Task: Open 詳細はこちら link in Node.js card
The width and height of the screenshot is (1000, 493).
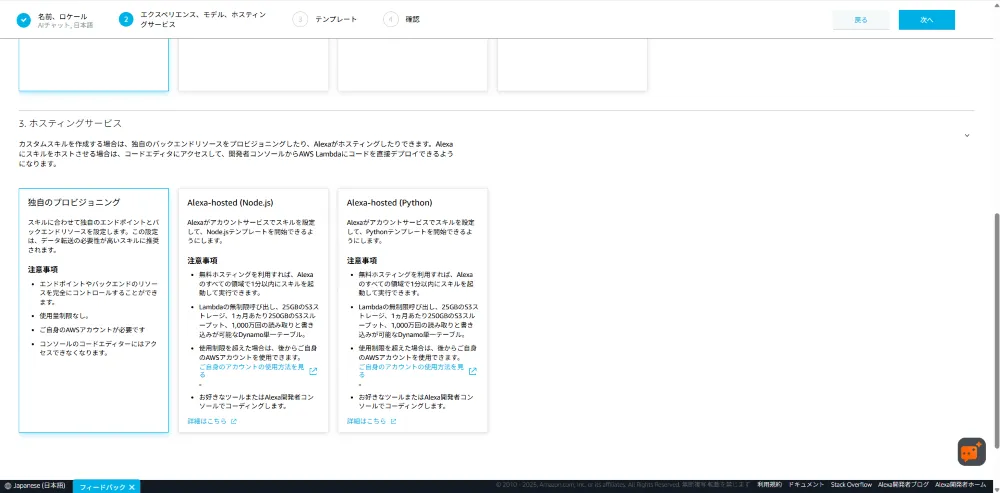Action: coord(207,422)
